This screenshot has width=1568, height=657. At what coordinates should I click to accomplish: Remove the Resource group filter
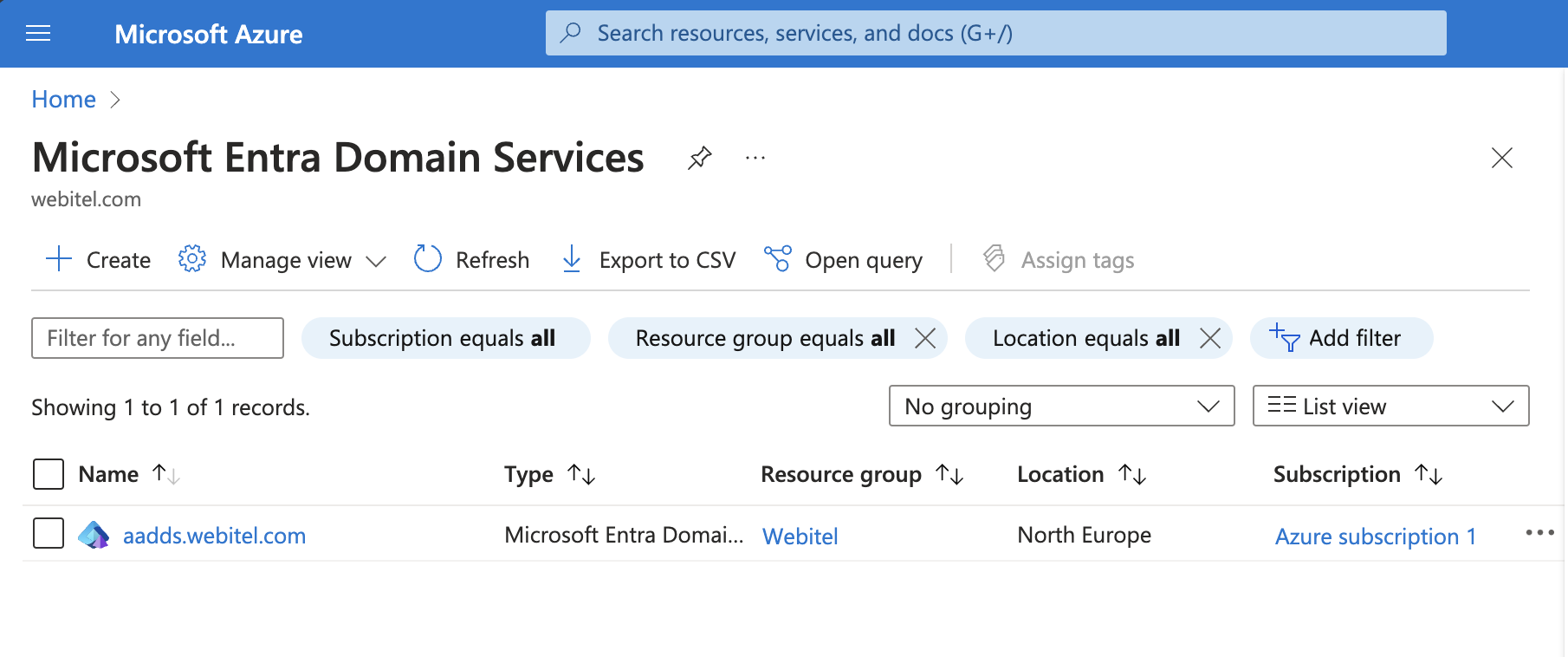pos(925,338)
